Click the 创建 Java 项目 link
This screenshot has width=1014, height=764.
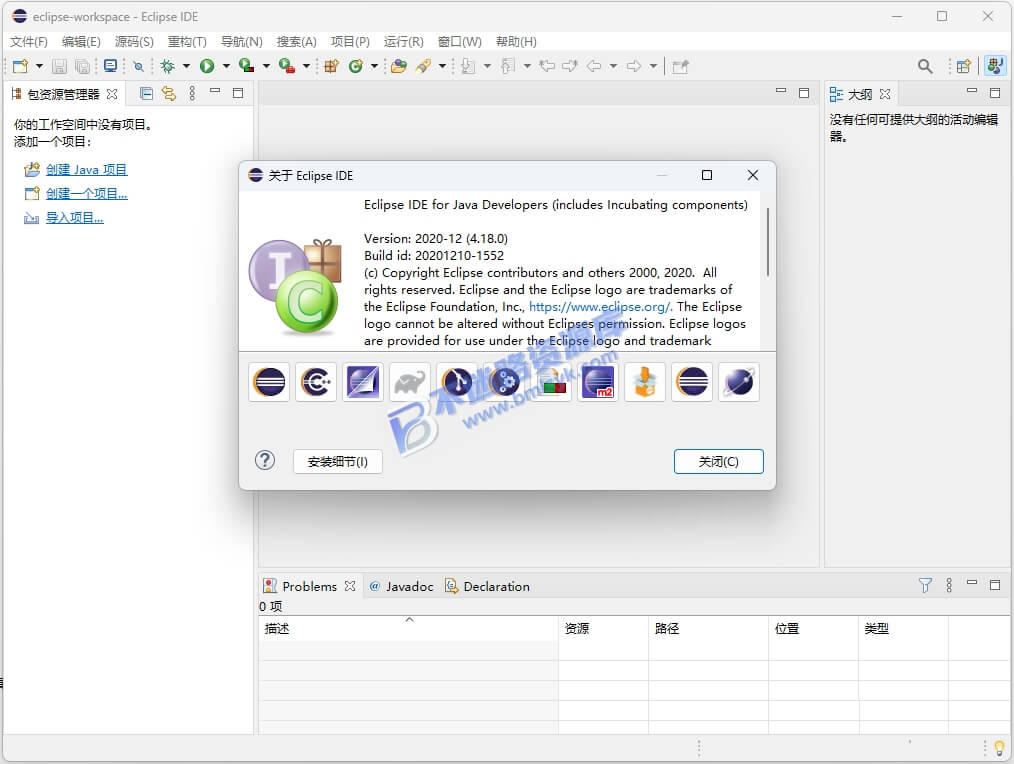click(87, 170)
